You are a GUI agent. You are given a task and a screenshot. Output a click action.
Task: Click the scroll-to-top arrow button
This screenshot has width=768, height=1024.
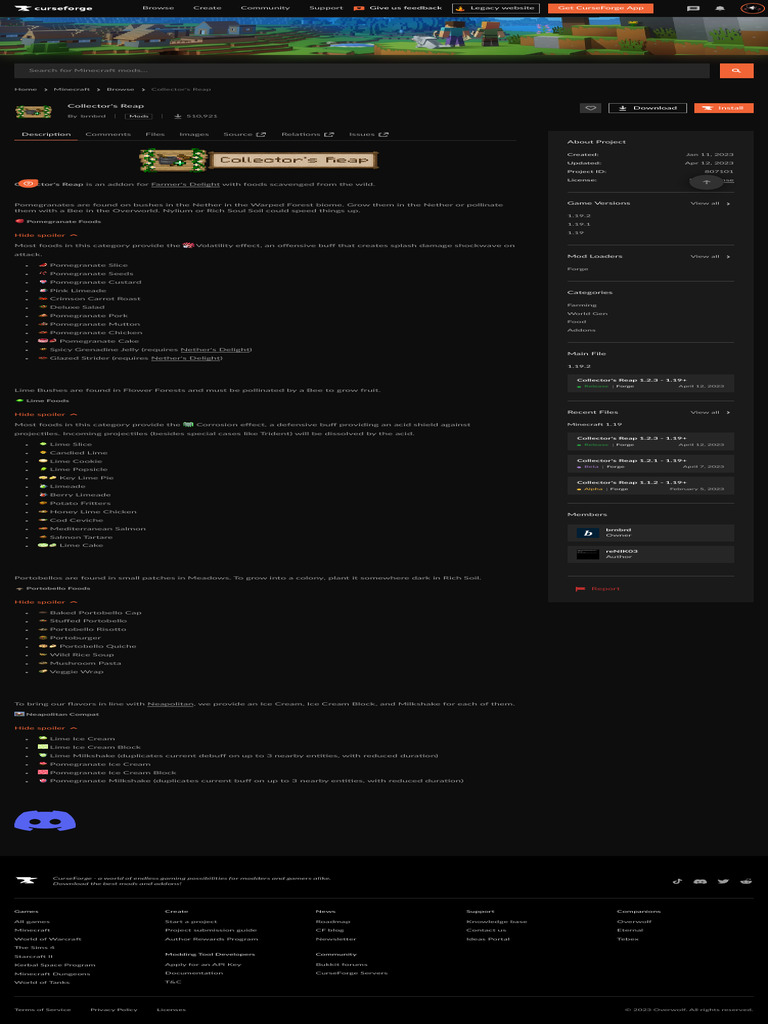tap(706, 182)
